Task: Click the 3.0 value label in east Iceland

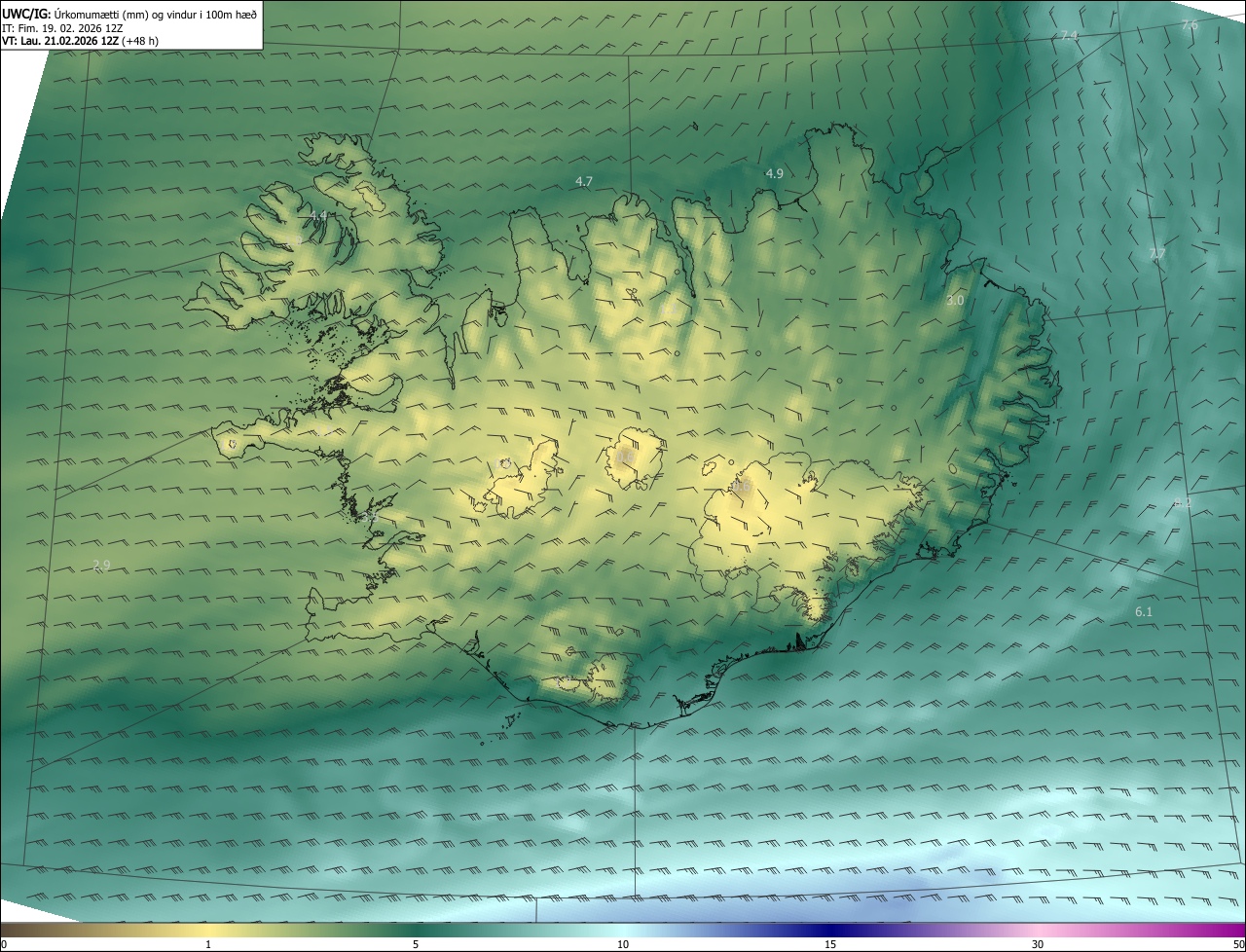Action: (x=955, y=301)
